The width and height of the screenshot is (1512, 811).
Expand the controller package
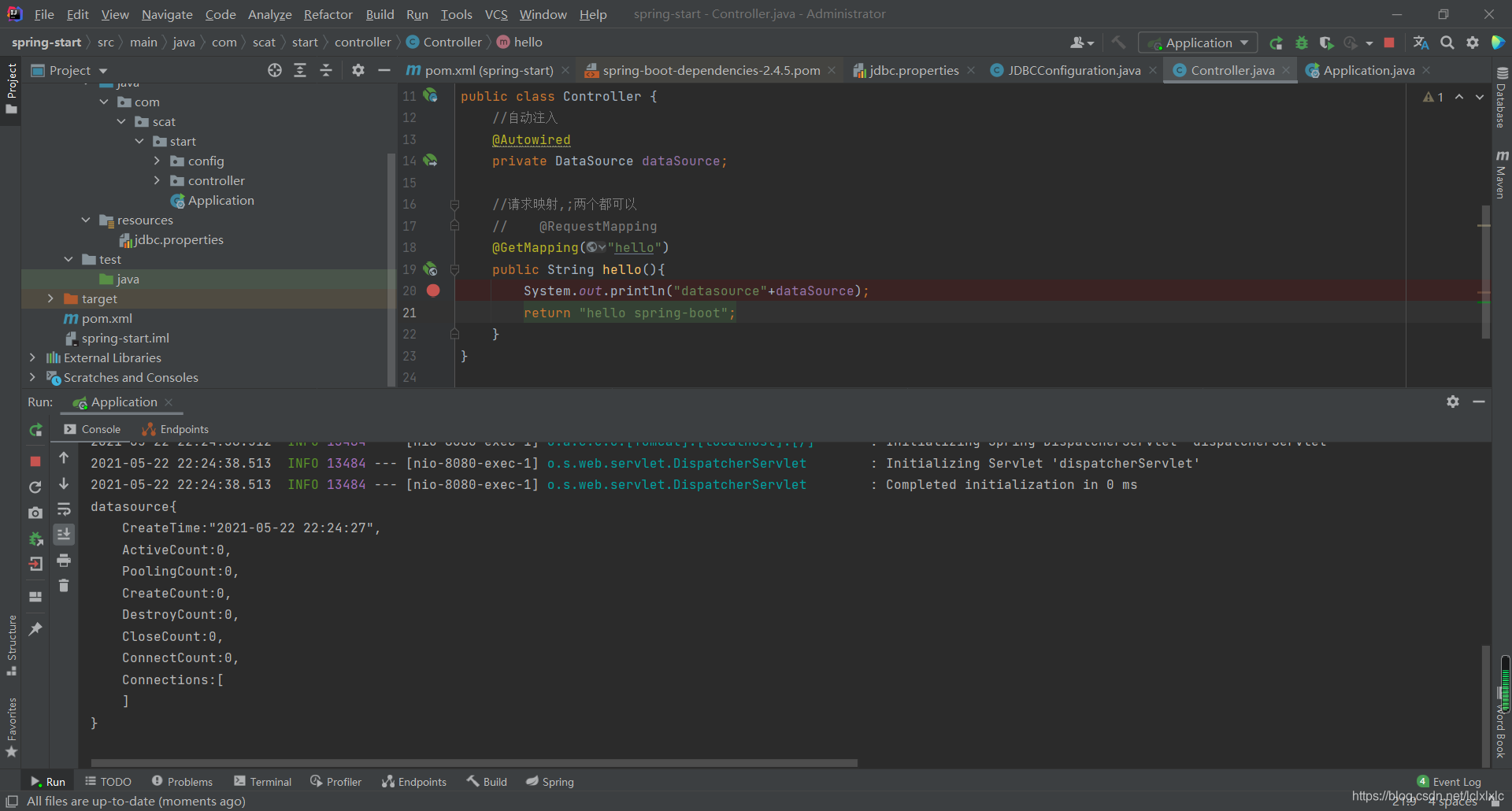click(x=157, y=180)
